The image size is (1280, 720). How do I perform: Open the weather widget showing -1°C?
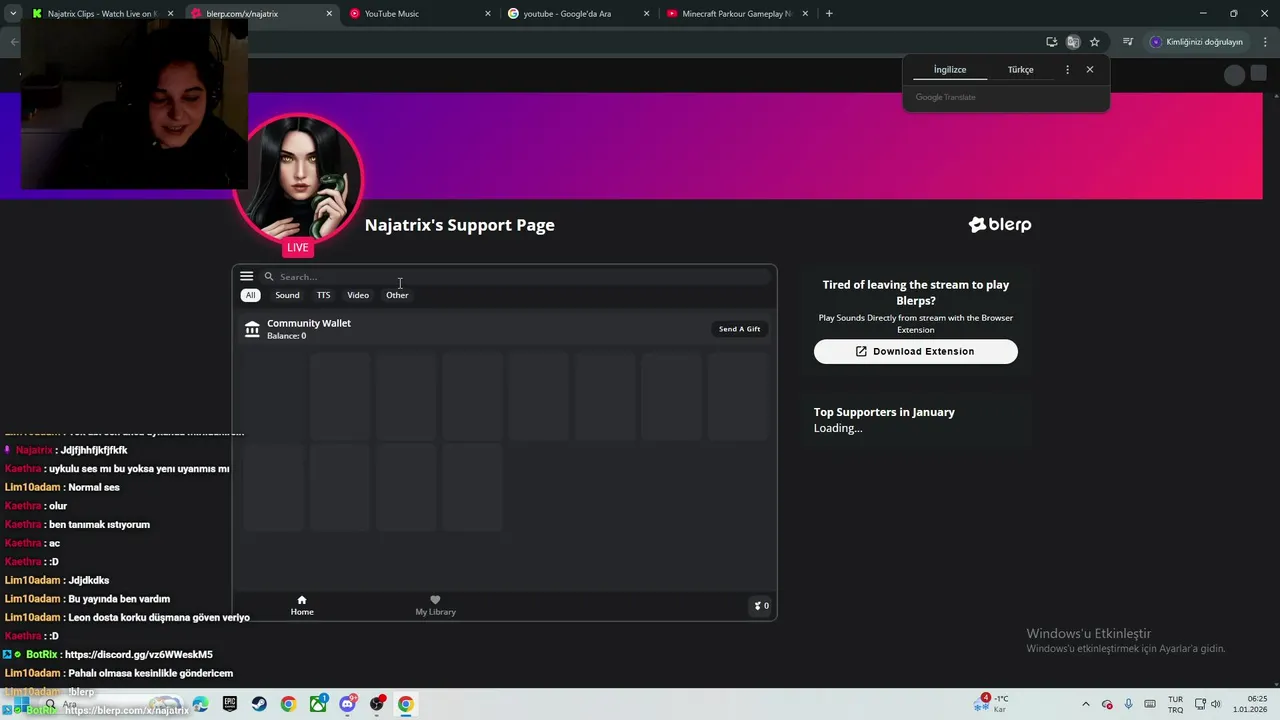tap(992, 703)
